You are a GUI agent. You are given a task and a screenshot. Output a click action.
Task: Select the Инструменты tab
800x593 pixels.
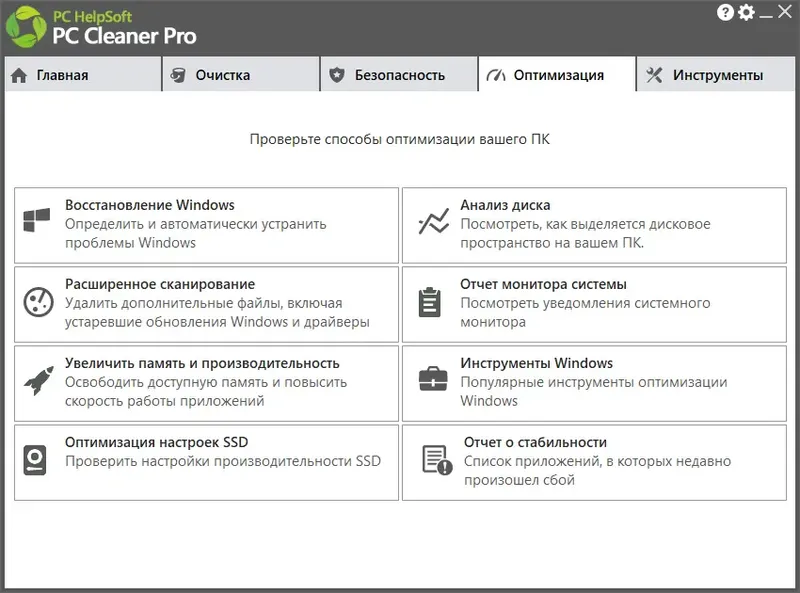click(x=717, y=75)
